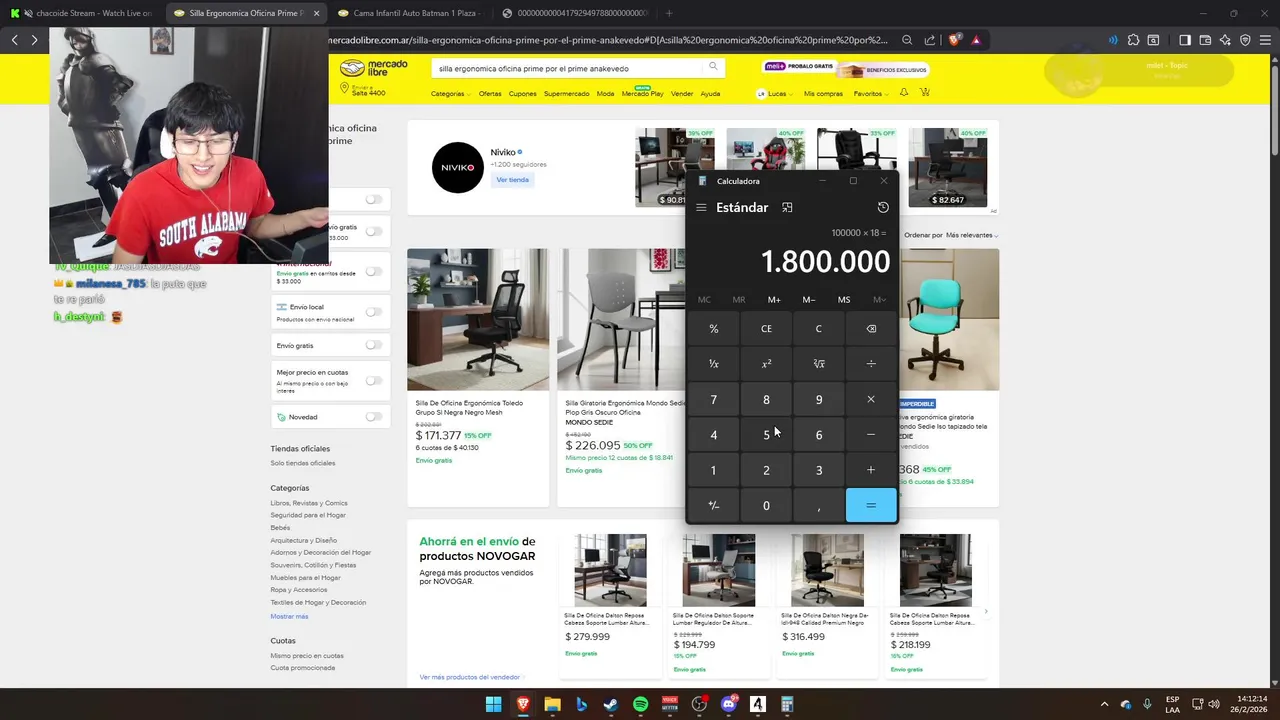Image resolution: width=1280 pixels, height=720 pixels.
Task: Expand Mostrar más under Categorías
Action: pyautogui.click(x=289, y=616)
